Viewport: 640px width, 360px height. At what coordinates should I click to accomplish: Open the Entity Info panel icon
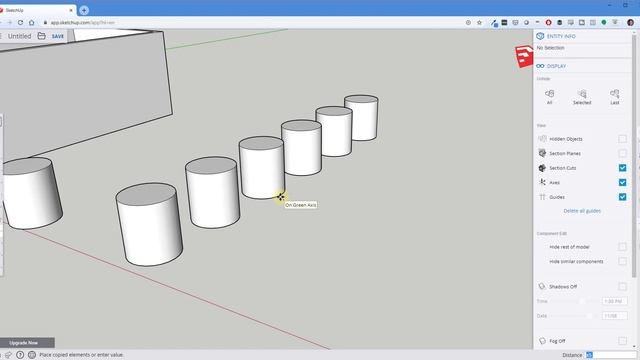[540, 36]
